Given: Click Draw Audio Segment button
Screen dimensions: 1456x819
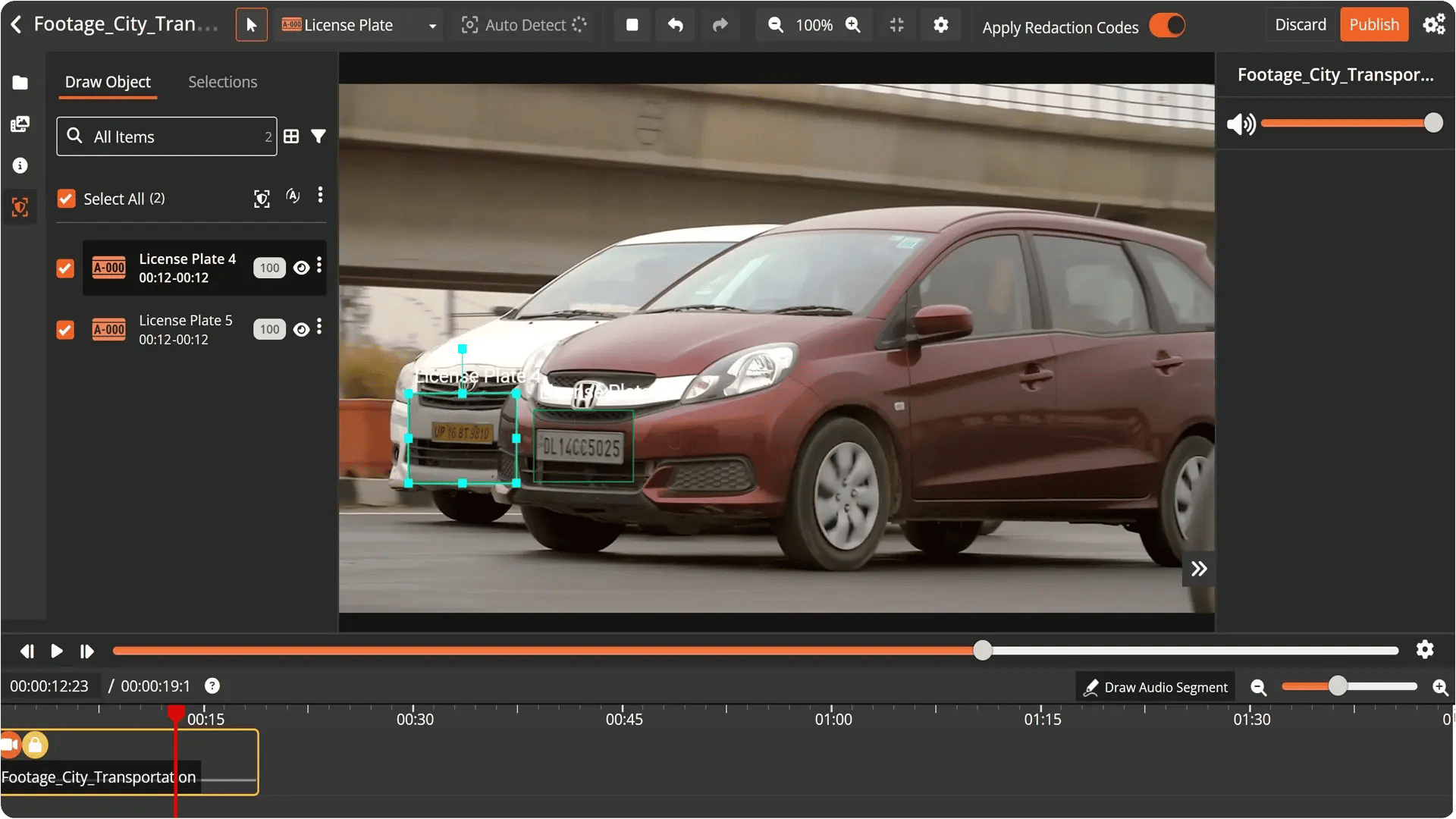Looking at the screenshot, I should tap(1155, 687).
